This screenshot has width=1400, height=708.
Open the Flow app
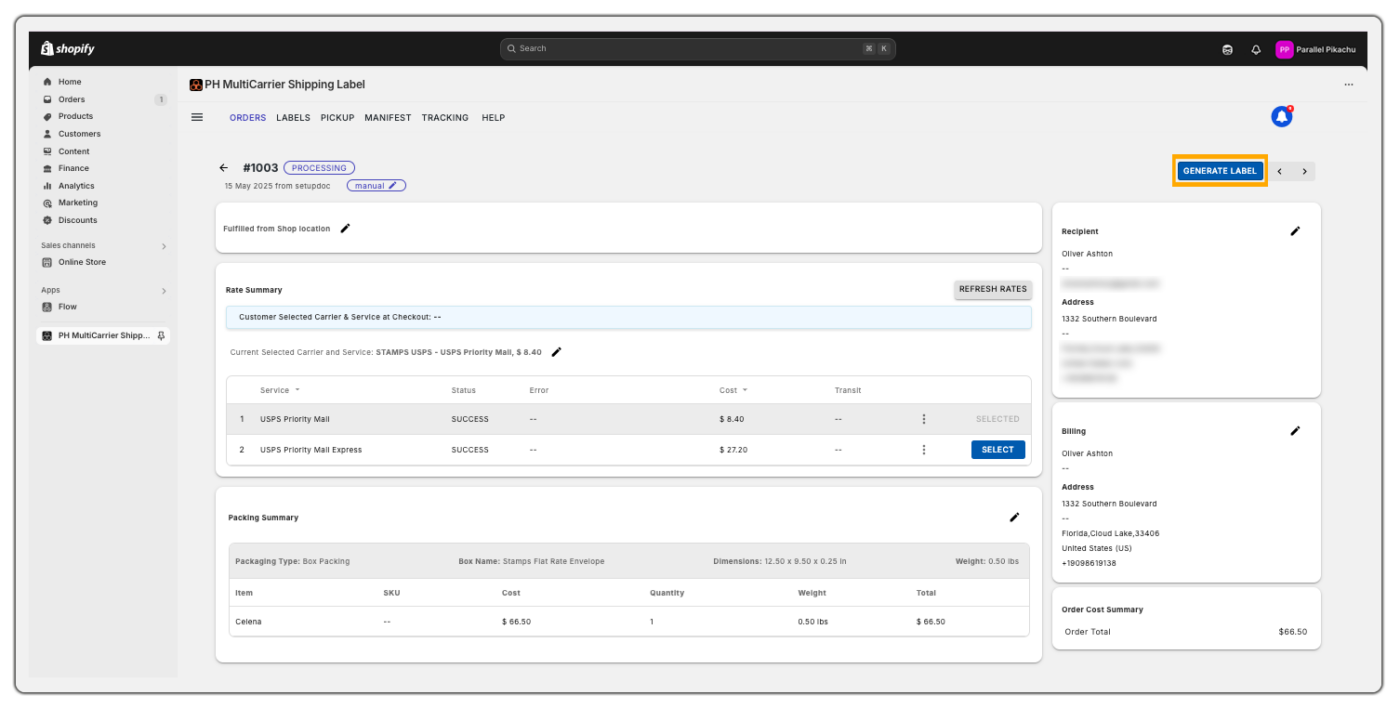[67, 307]
